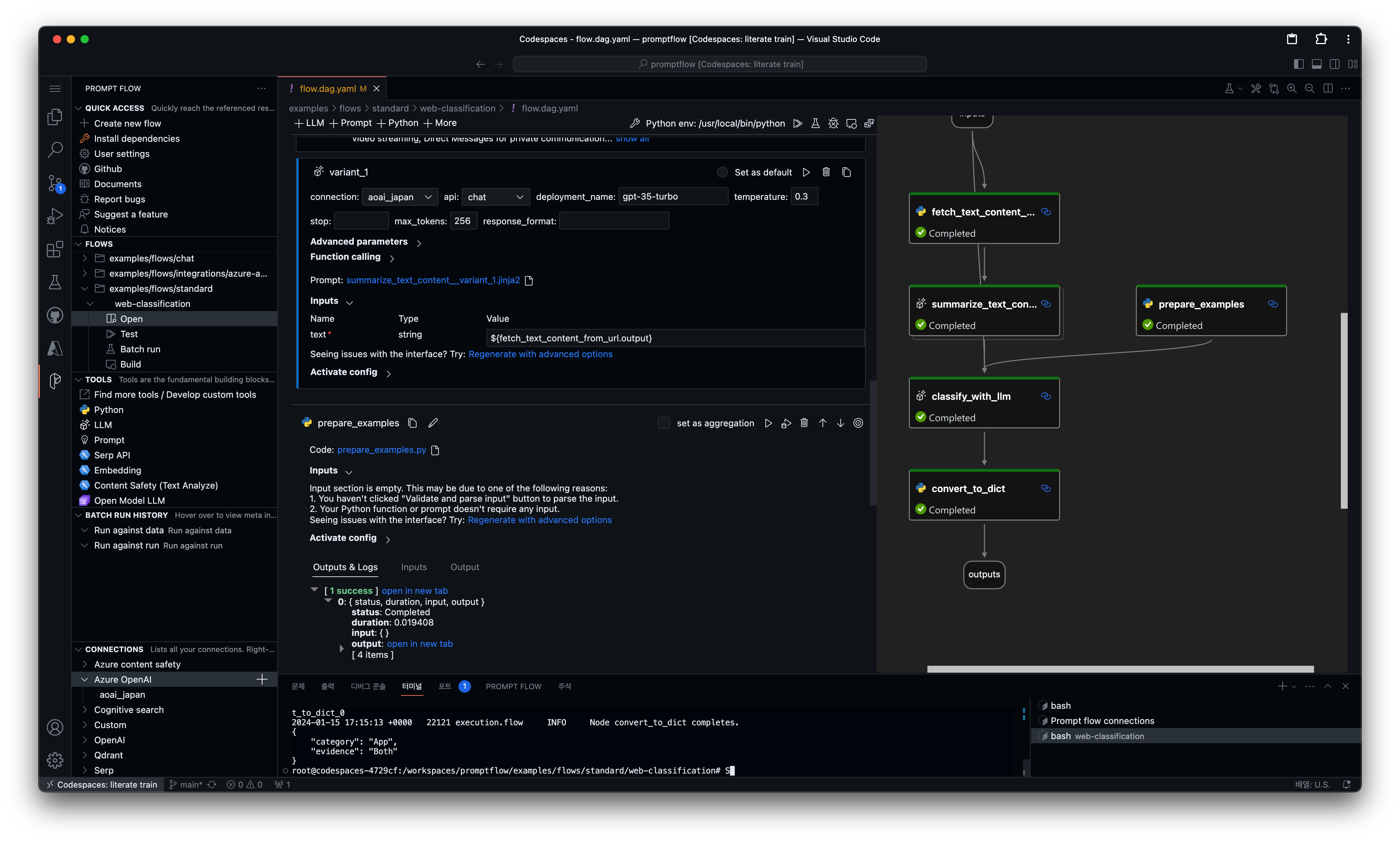
Task: Switch to the node Inputs tab
Action: click(414, 567)
